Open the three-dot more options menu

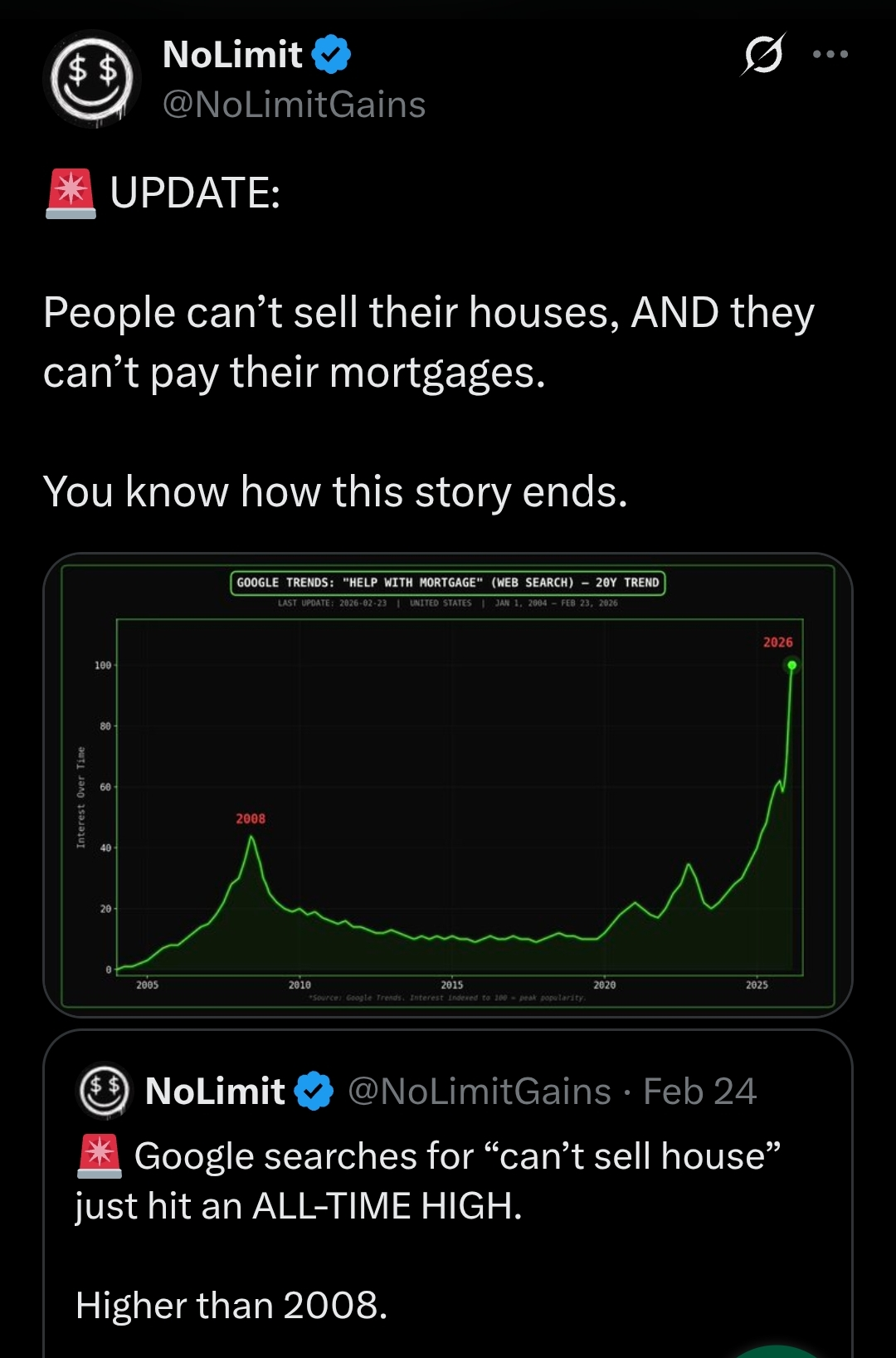(x=830, y=55)
